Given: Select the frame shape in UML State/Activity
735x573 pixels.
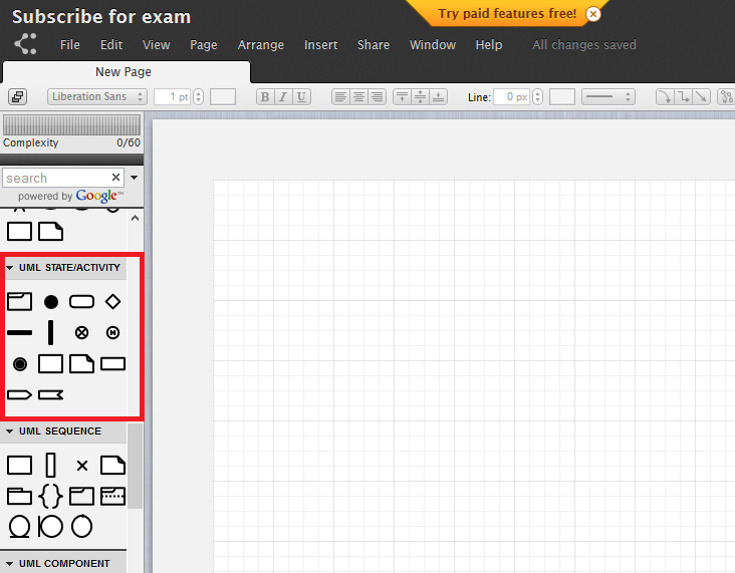Looking at the screenshot, I should pyautogui.click(x=20, y=302).
